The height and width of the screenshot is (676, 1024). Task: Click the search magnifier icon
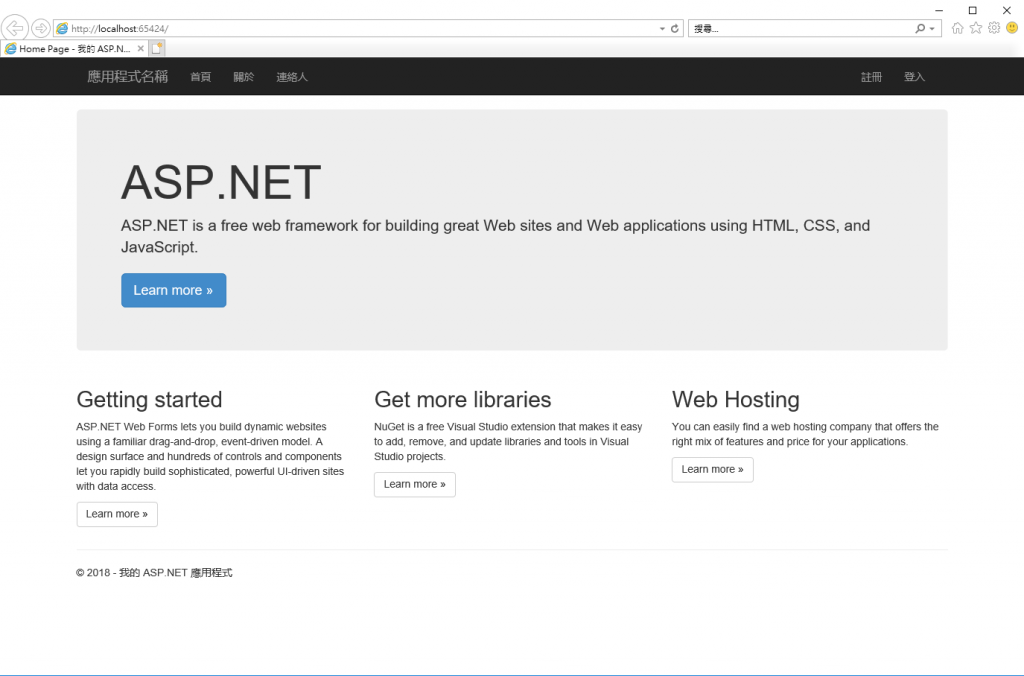[920, 29]
